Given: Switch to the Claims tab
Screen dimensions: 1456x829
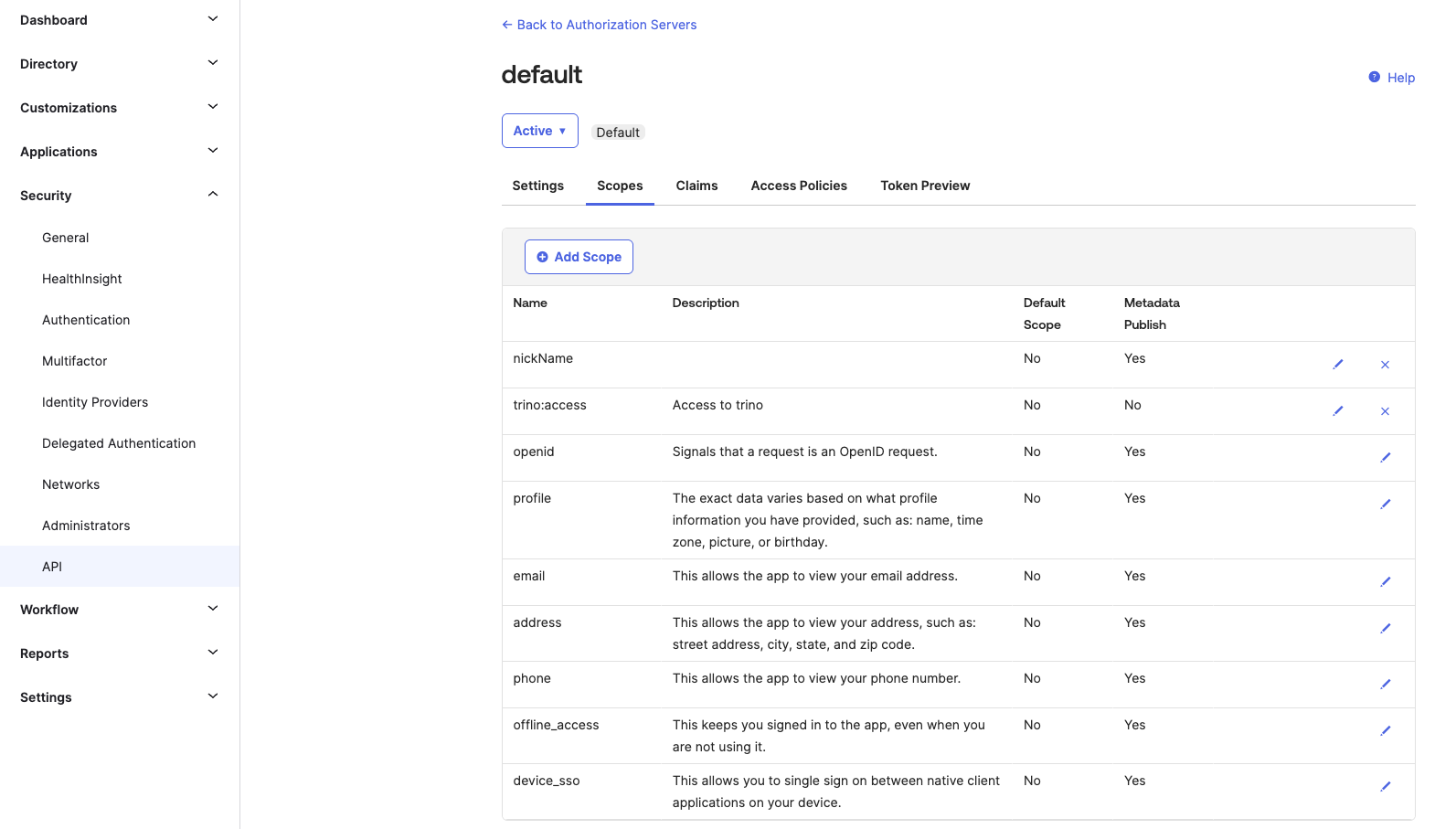Looking at the screenshot, I should tap(696, 186).
